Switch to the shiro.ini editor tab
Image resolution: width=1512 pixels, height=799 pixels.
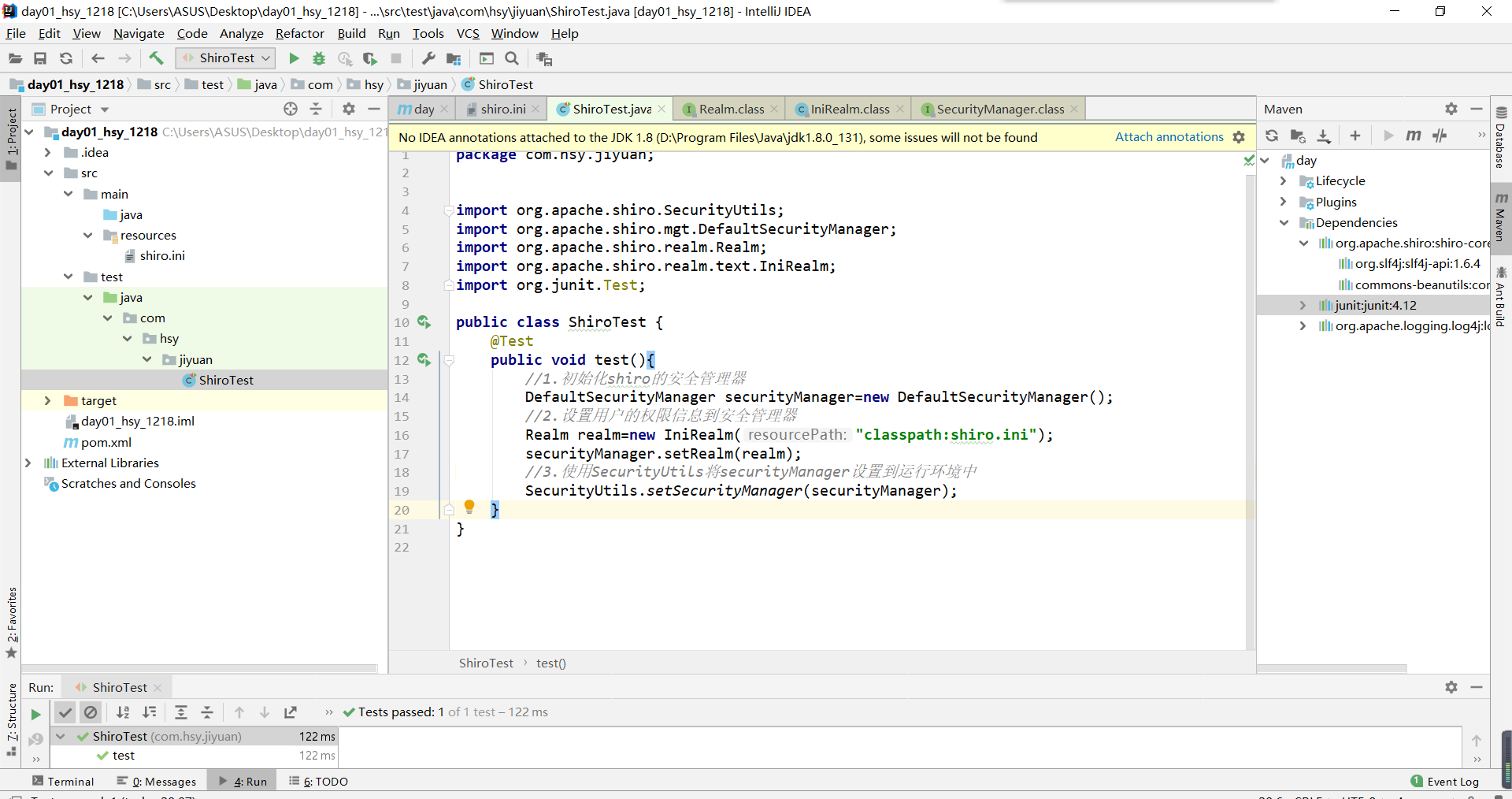pos(503,110)
